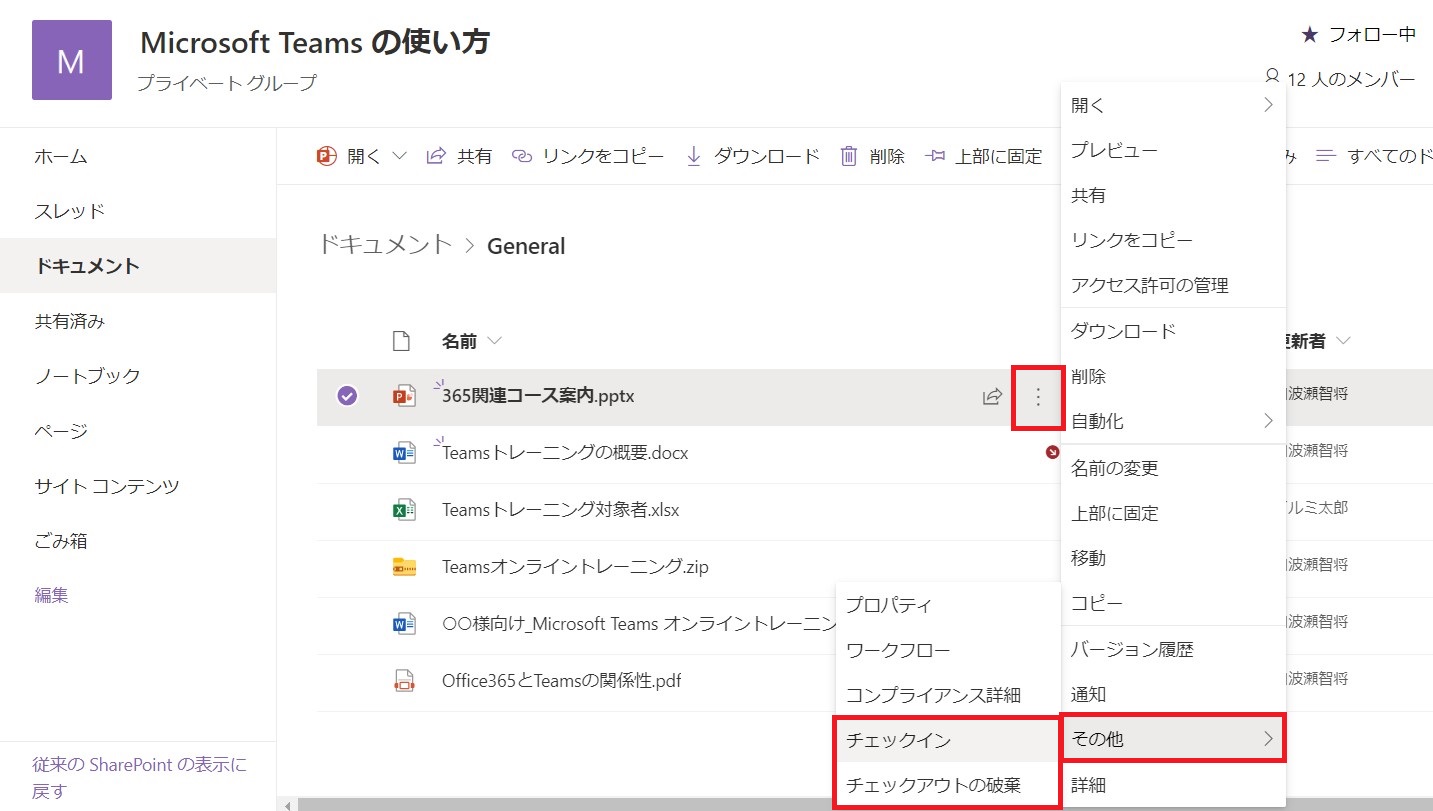Choose プレビュー from the context menu
Viewport: 1433px width, 811px height.
[1173, 150]
